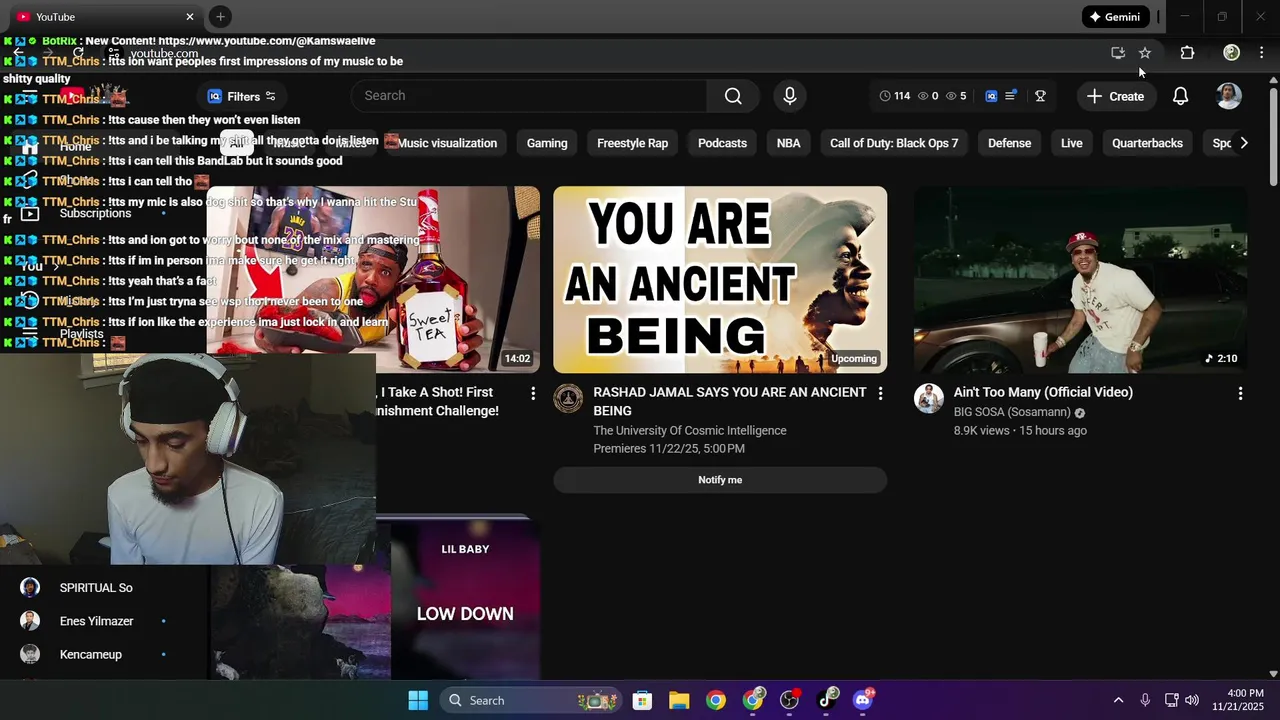
Task: Select the Quarterbacks chip
Action: click(x=1147, y=143)
